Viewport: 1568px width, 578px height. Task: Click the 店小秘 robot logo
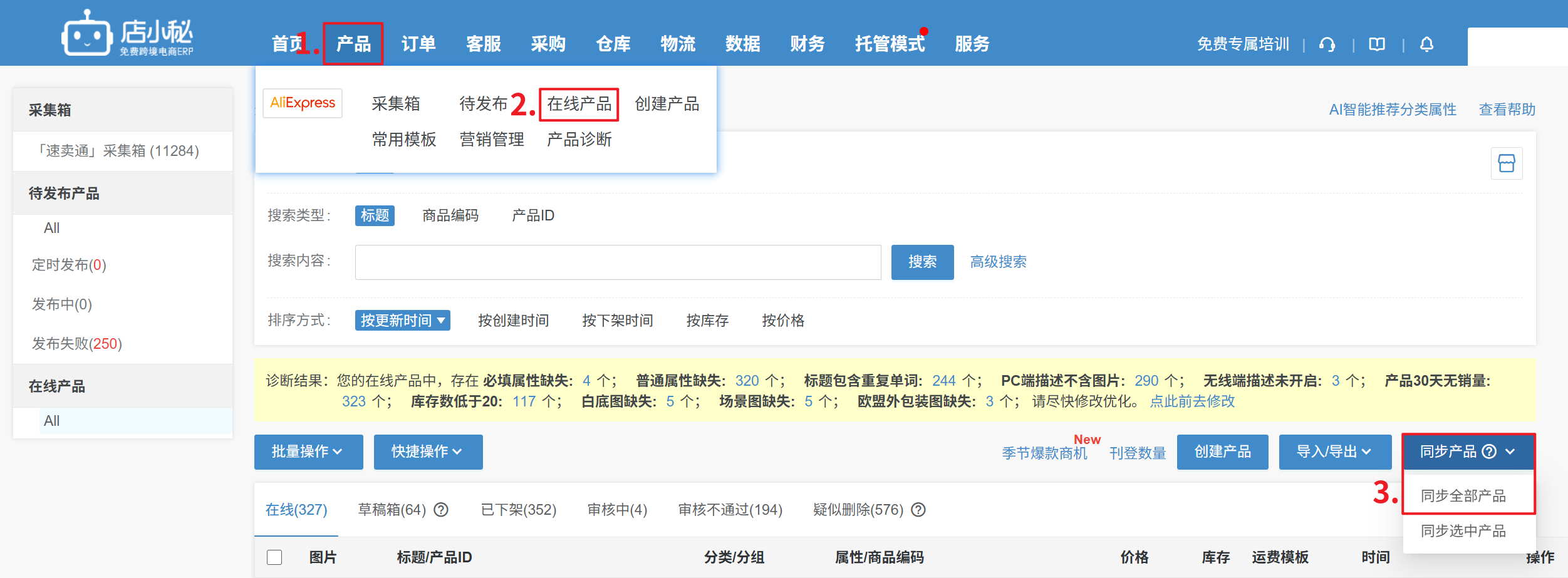point(86,34)
